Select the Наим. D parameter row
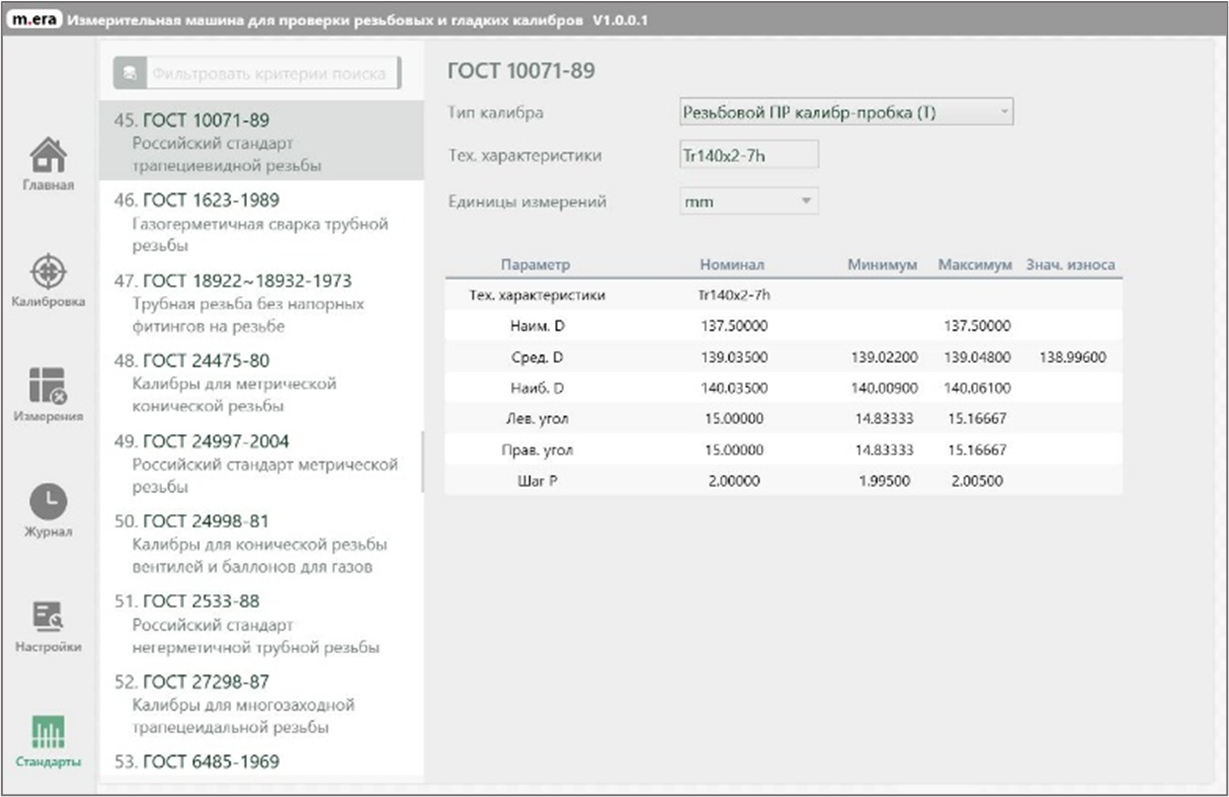 pos(783,326)
